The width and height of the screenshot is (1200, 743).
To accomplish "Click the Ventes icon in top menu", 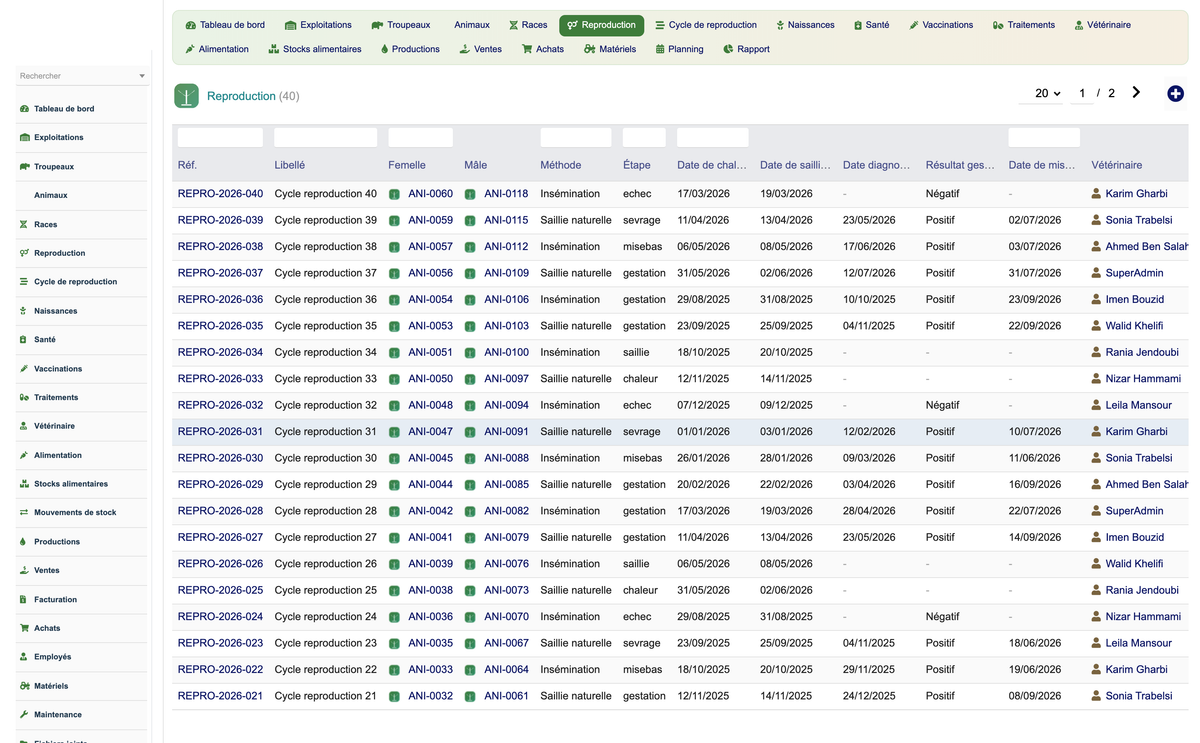I will click(x=464, y=49).
